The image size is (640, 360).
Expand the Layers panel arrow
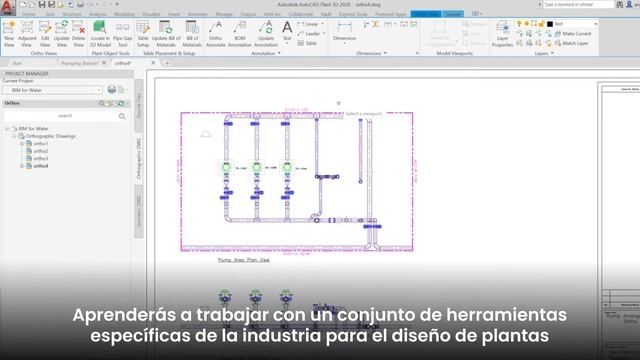click(x=552, y=53)
